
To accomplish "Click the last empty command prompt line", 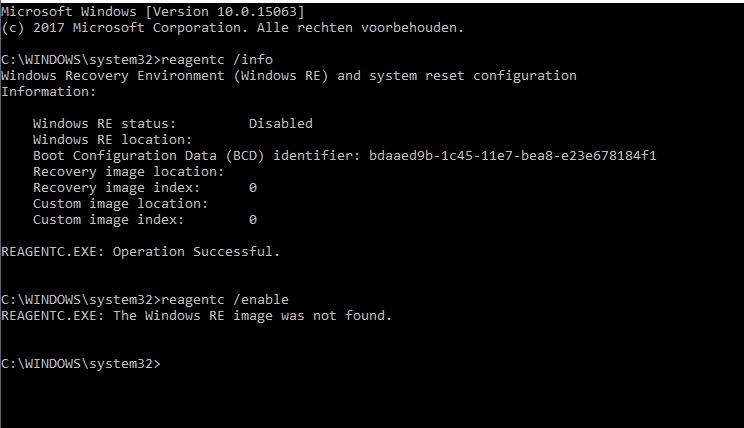I will tap(80, 363).
